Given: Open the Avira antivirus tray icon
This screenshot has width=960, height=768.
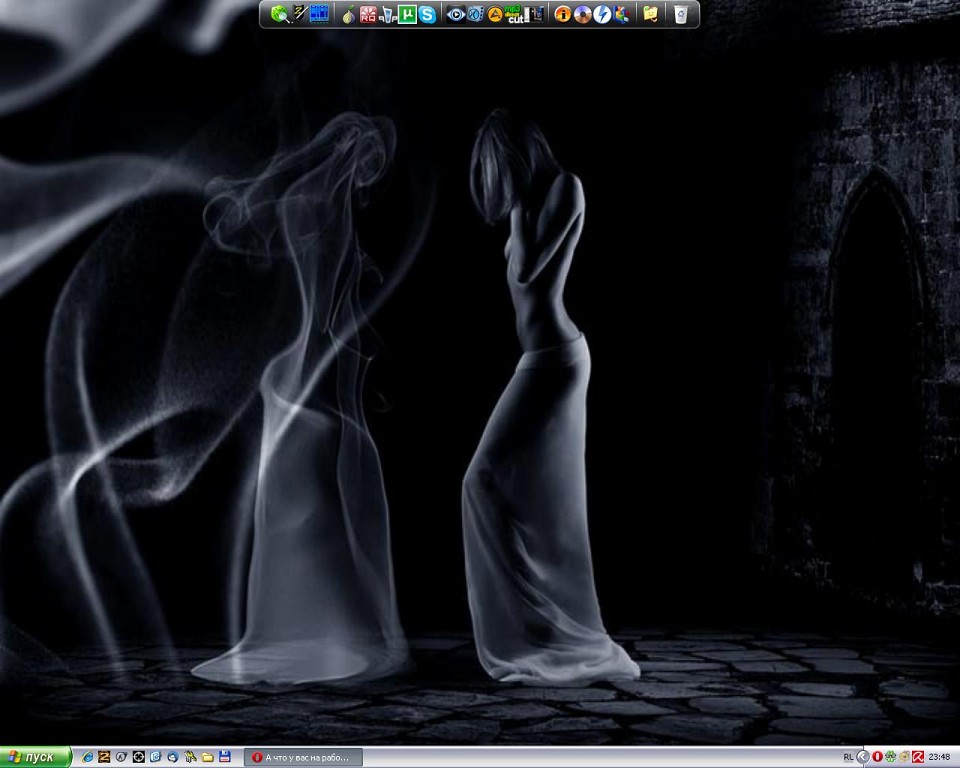Looking at the screenshot, I should [x=917, y=757].
